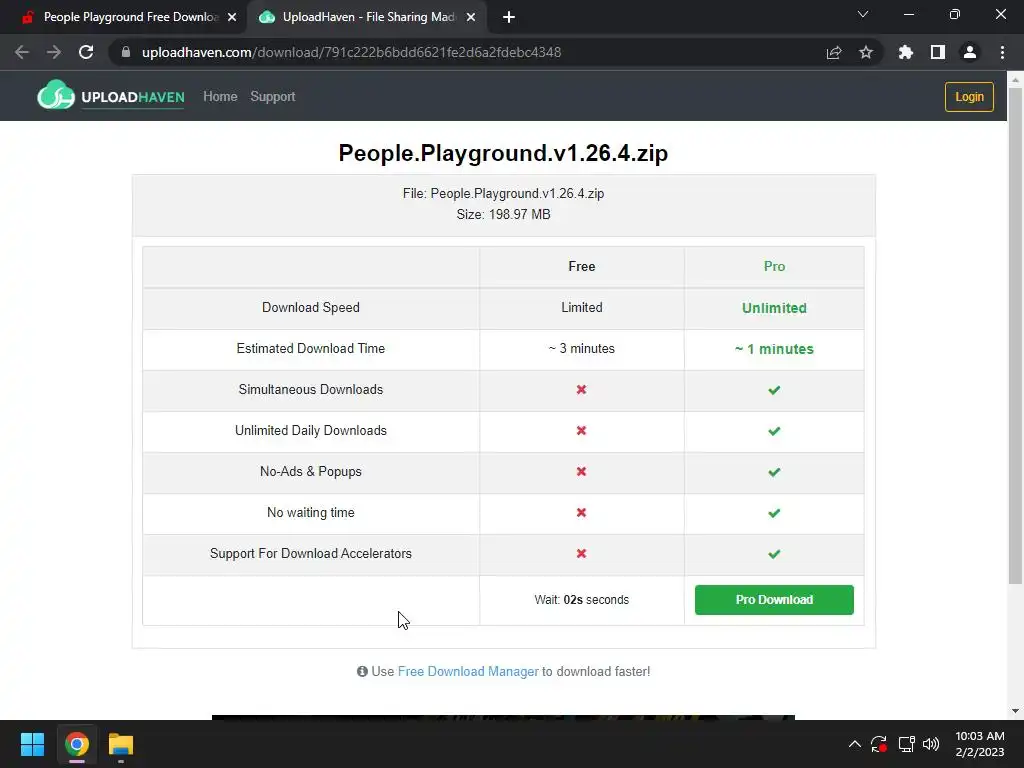Reload the UploadHaven page
Viewport: 1024px width, 768px height.
click(x=86, y=52)
